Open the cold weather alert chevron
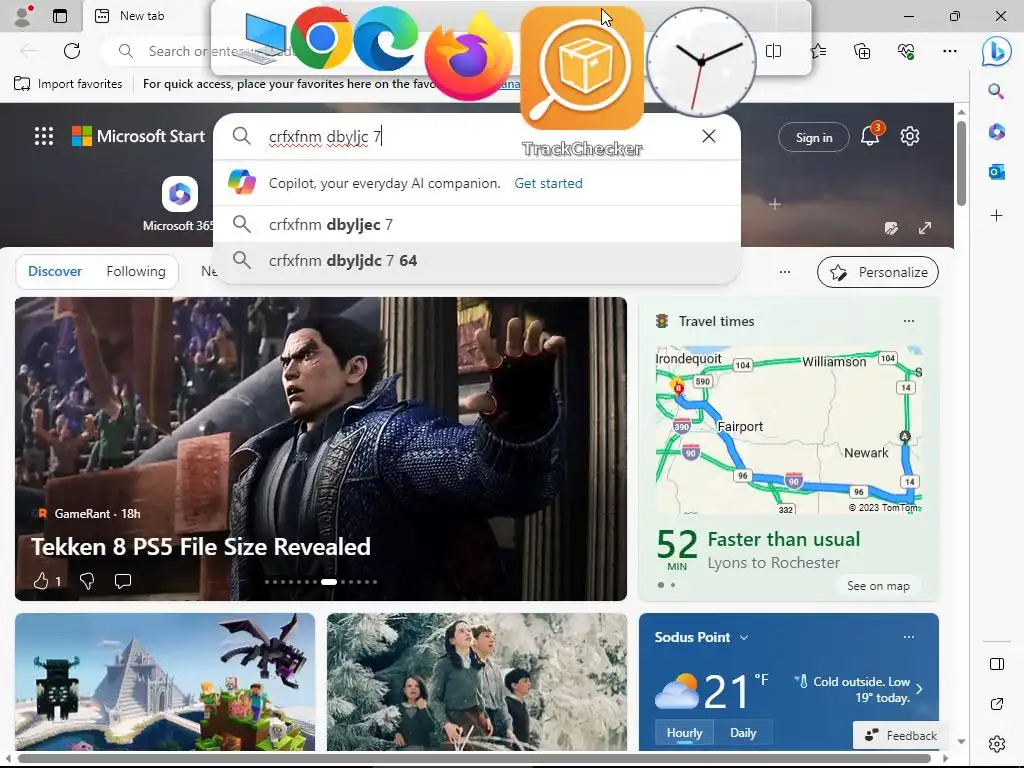This screenshot has width=1024, height=768. click(x=919, y=689)
